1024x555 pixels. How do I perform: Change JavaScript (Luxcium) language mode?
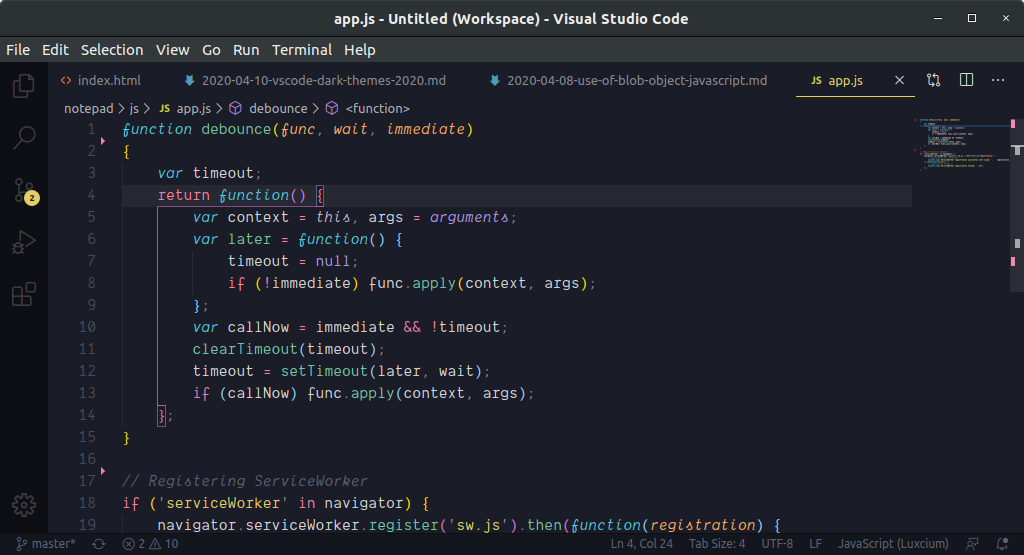coord(893,544)
